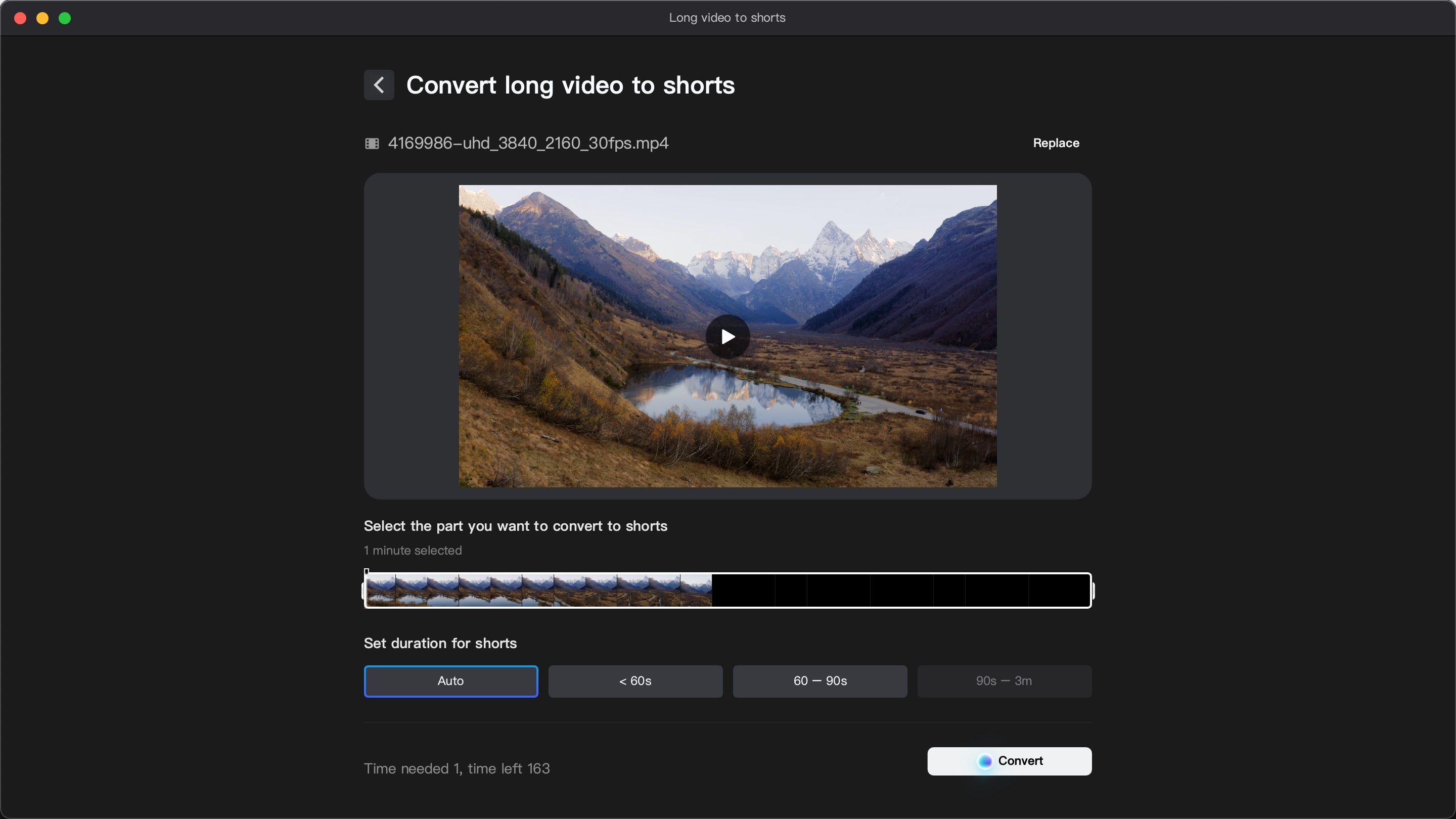This screenshot has width=1456, height=819.
Task: Click the filename 4169986-uhd_3840_2160_30fps.mp4
Action: point(529,143)
